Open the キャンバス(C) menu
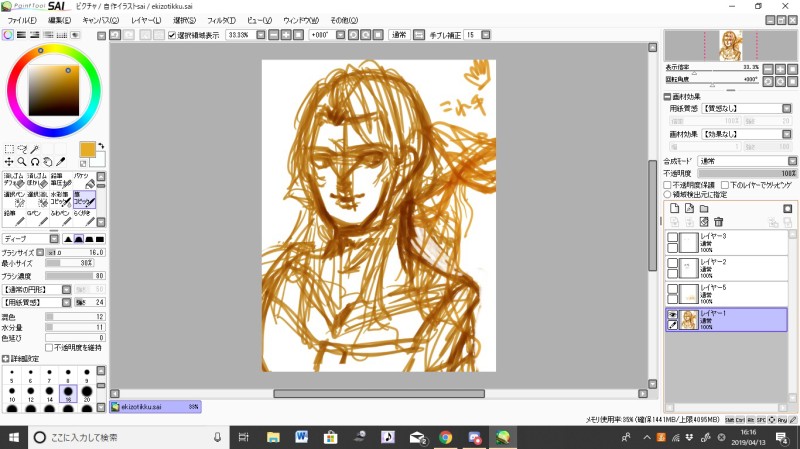 (101, 20)
